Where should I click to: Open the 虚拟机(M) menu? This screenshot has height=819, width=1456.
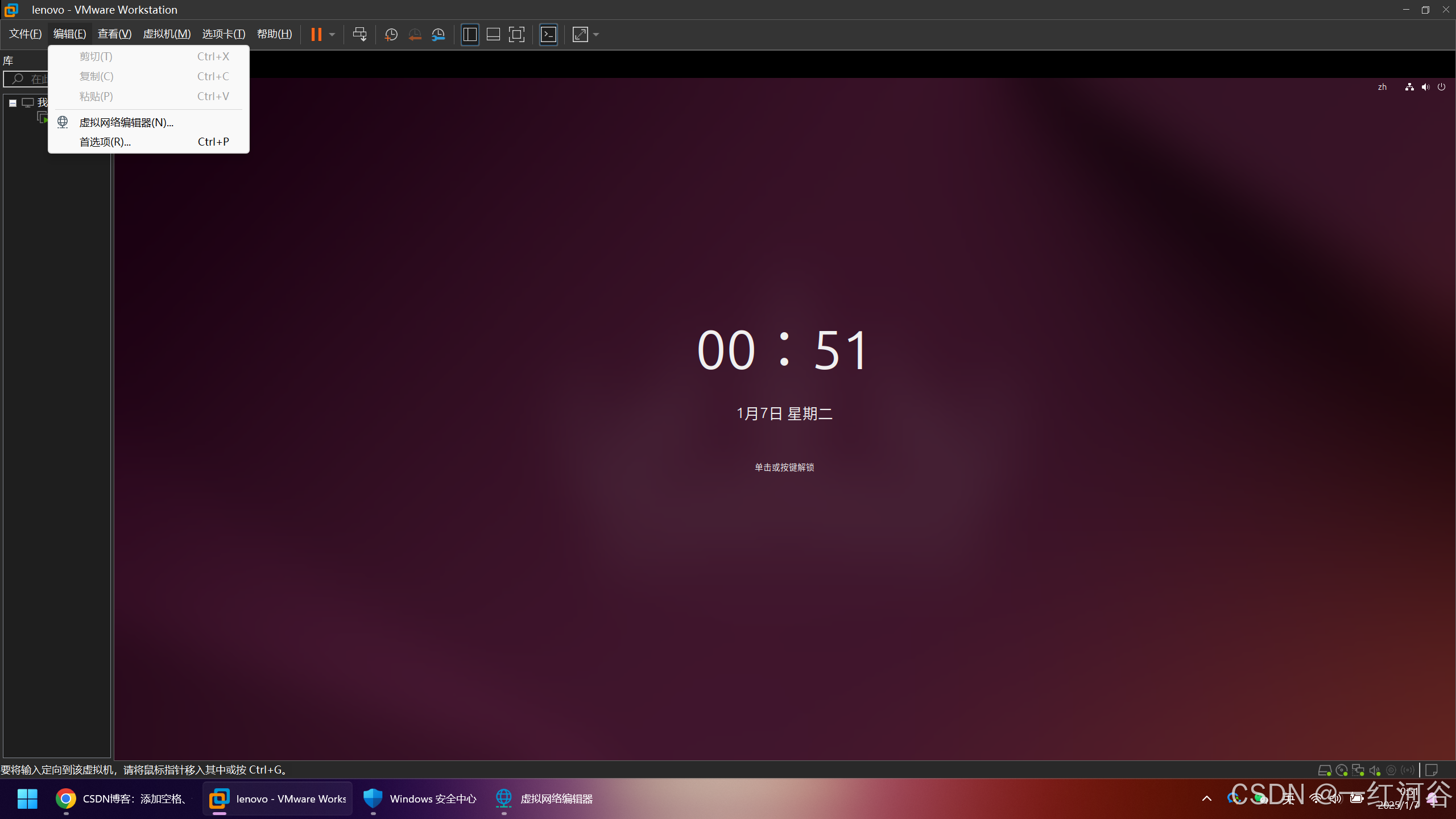coord(167,34)
